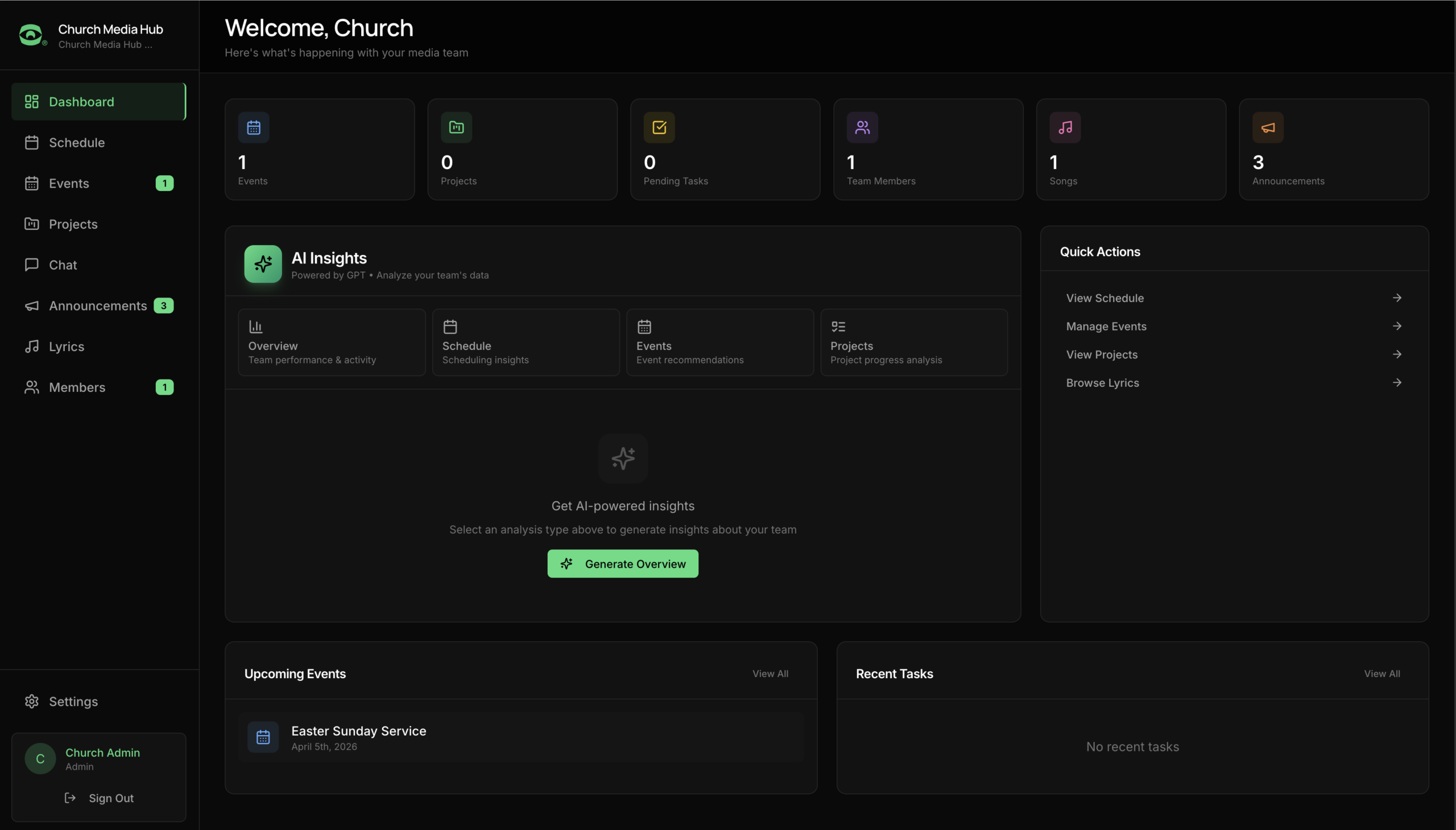Image resolution: width=1456 pixels, height=830 pixels.
Task: Click the gray sparkle placeholder icon
Action: click(x=623, y=459)
